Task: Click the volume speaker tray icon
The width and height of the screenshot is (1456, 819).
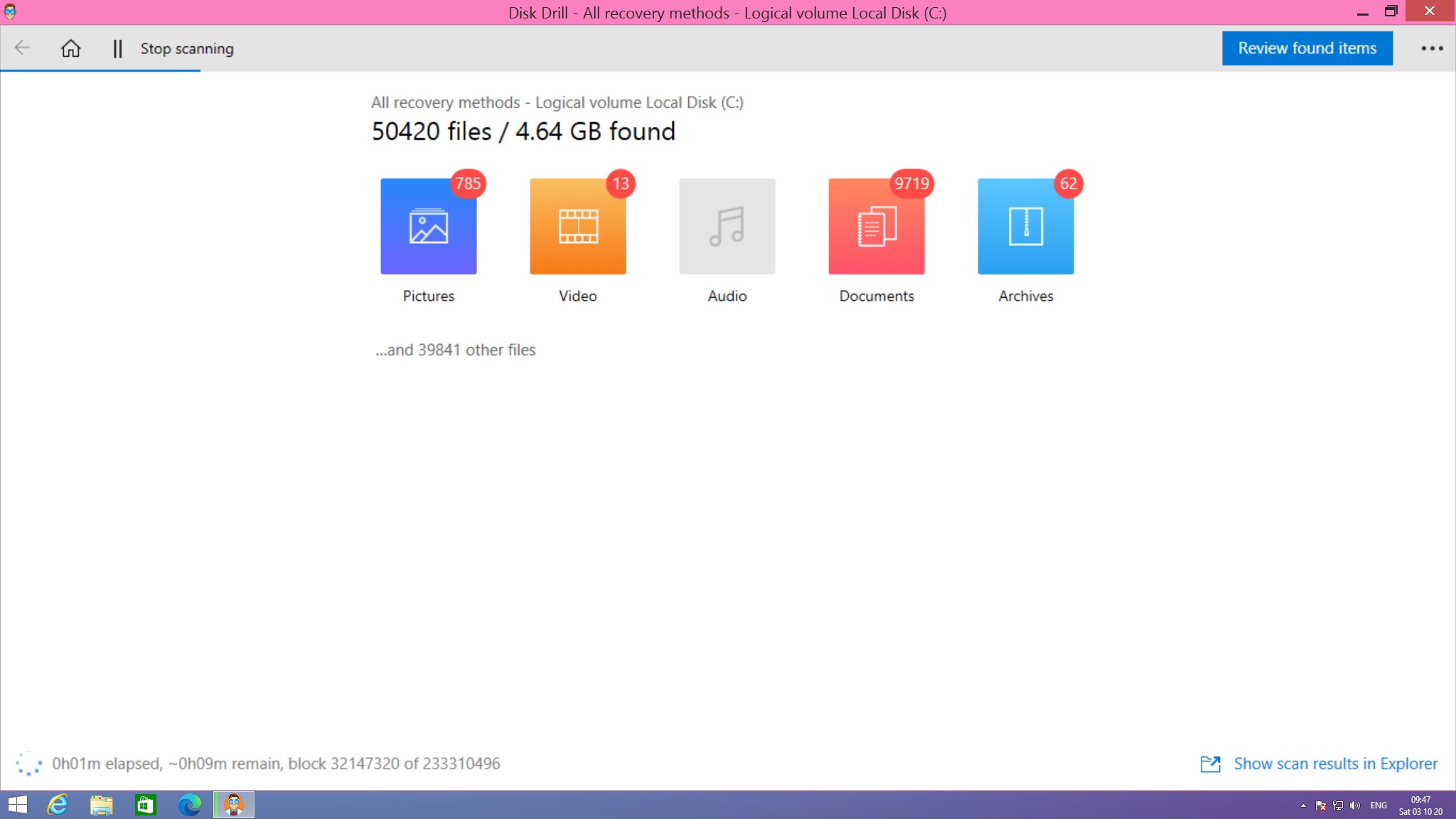Action: (x=1355, y=805)
